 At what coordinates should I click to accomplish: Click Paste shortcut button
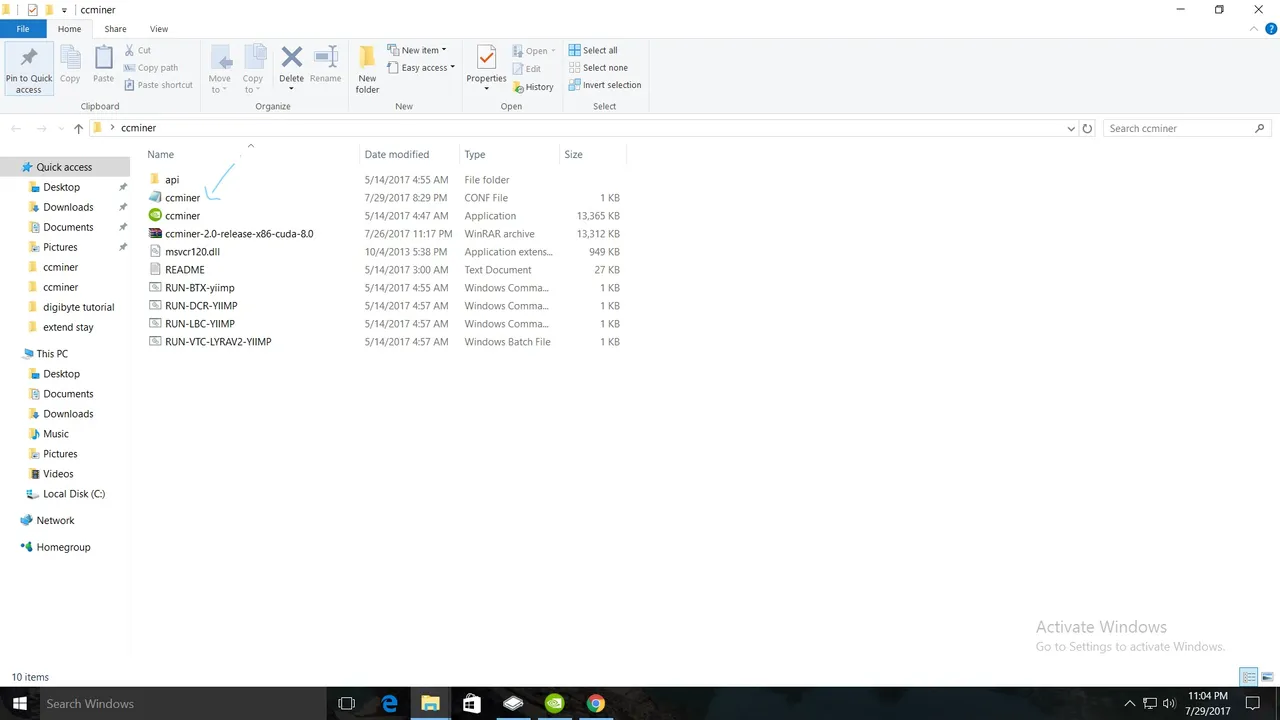pyautogui.click(x=158, y=85)
